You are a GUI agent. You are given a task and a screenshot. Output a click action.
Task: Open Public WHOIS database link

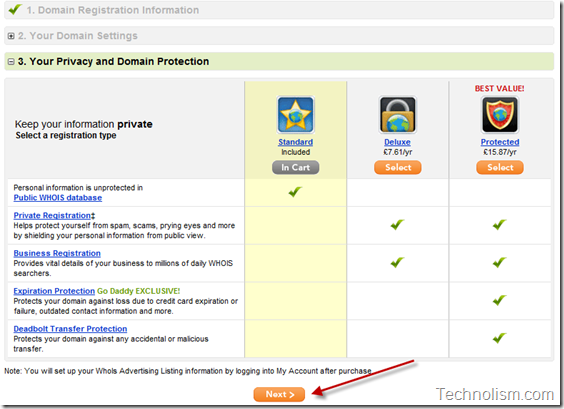tap(58, 198)
